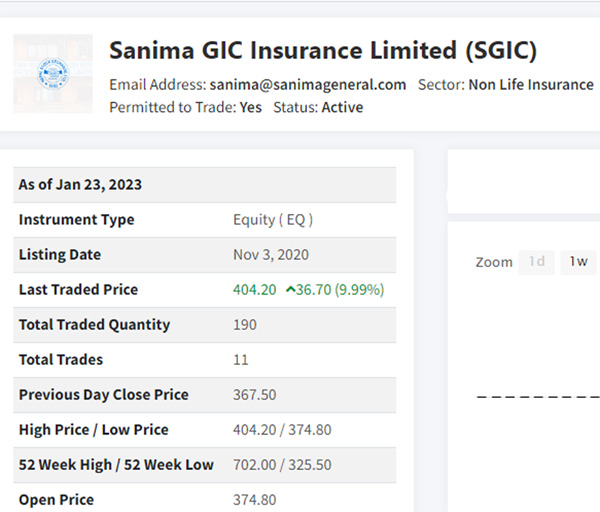Click the 36.70 (9.99%) price change text
600x512 pixels.
click(x=341, y=290)
